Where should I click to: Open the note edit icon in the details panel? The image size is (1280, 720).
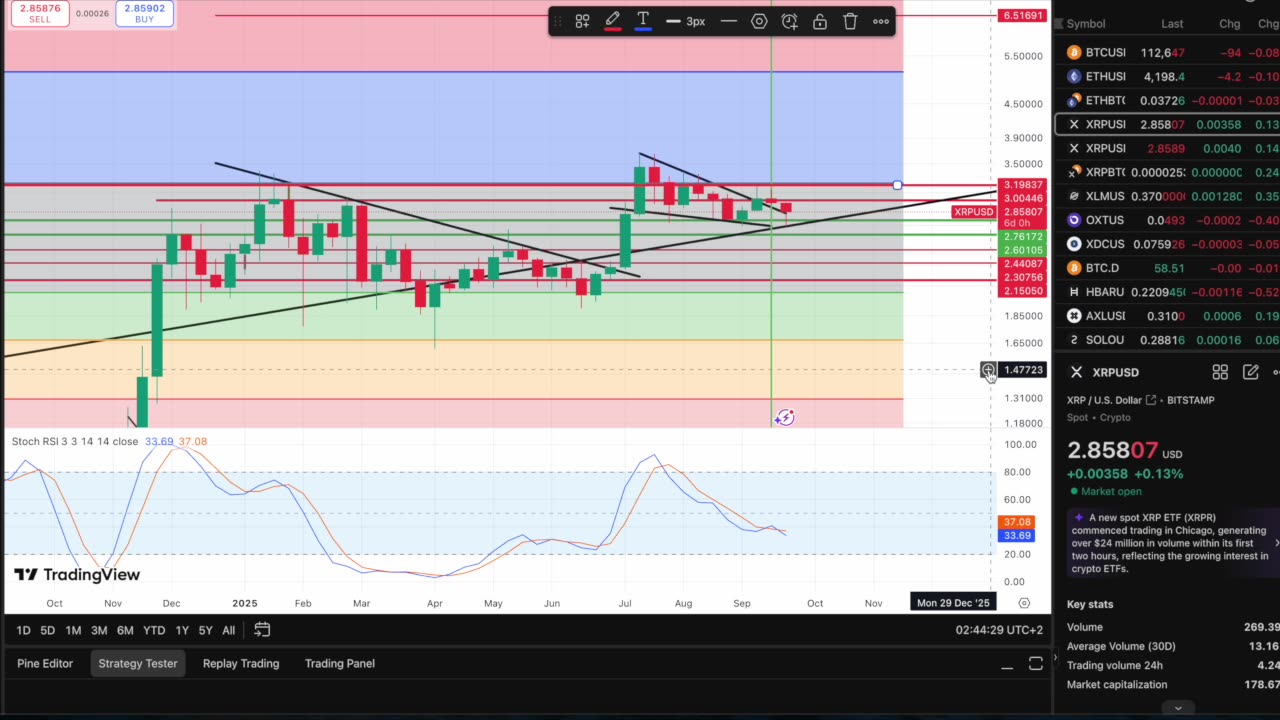1250,372
